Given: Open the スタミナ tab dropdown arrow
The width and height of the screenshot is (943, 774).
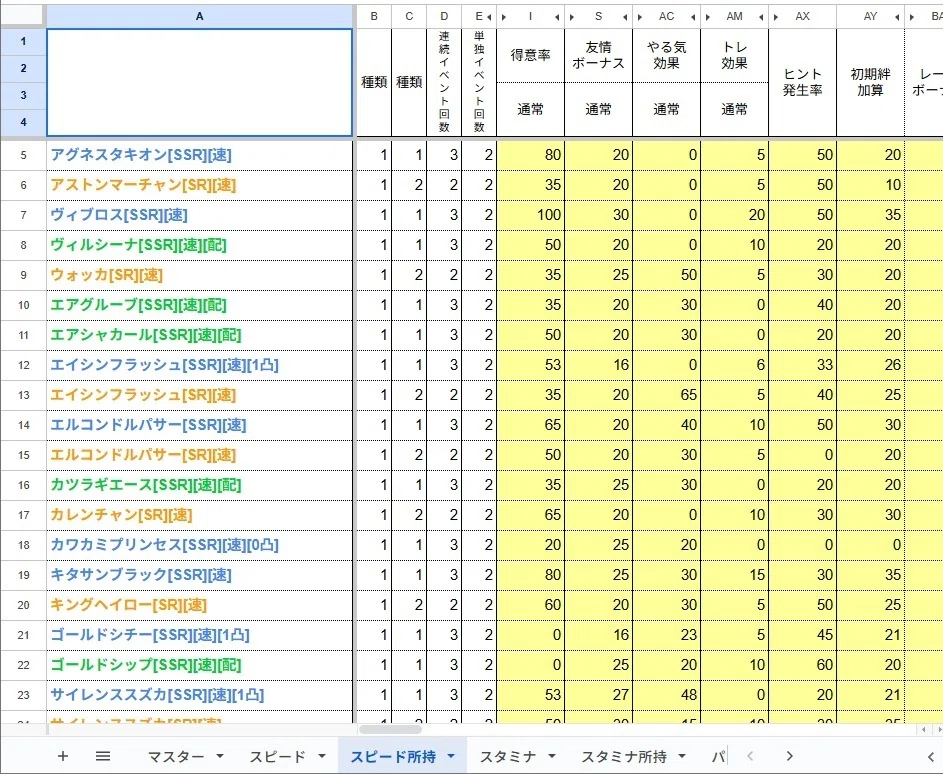Looking at the screenshot, I should pyautogui.click(x=551, y=757).
